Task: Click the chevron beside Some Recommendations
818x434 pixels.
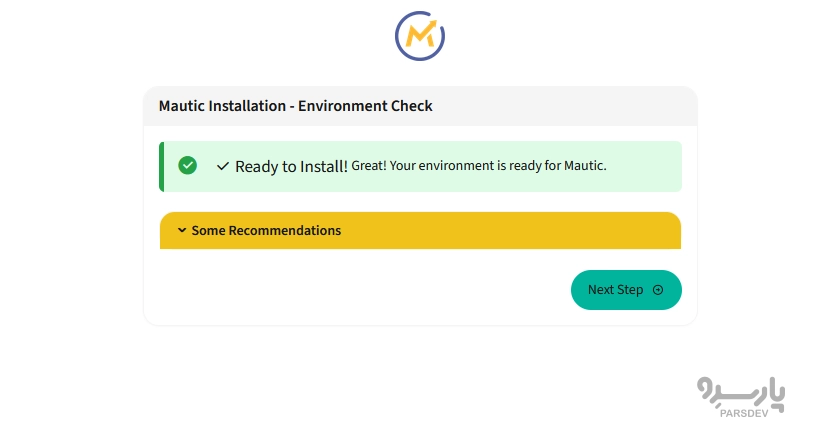Action: pyautogui.click(x=182, y=230)
